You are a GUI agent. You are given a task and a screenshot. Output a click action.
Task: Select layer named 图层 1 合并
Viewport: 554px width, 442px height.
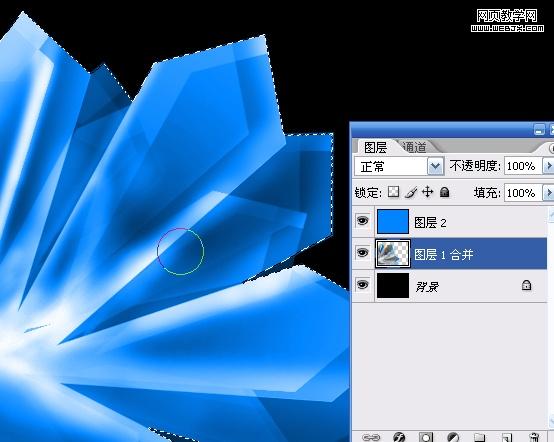click(443, 254)
